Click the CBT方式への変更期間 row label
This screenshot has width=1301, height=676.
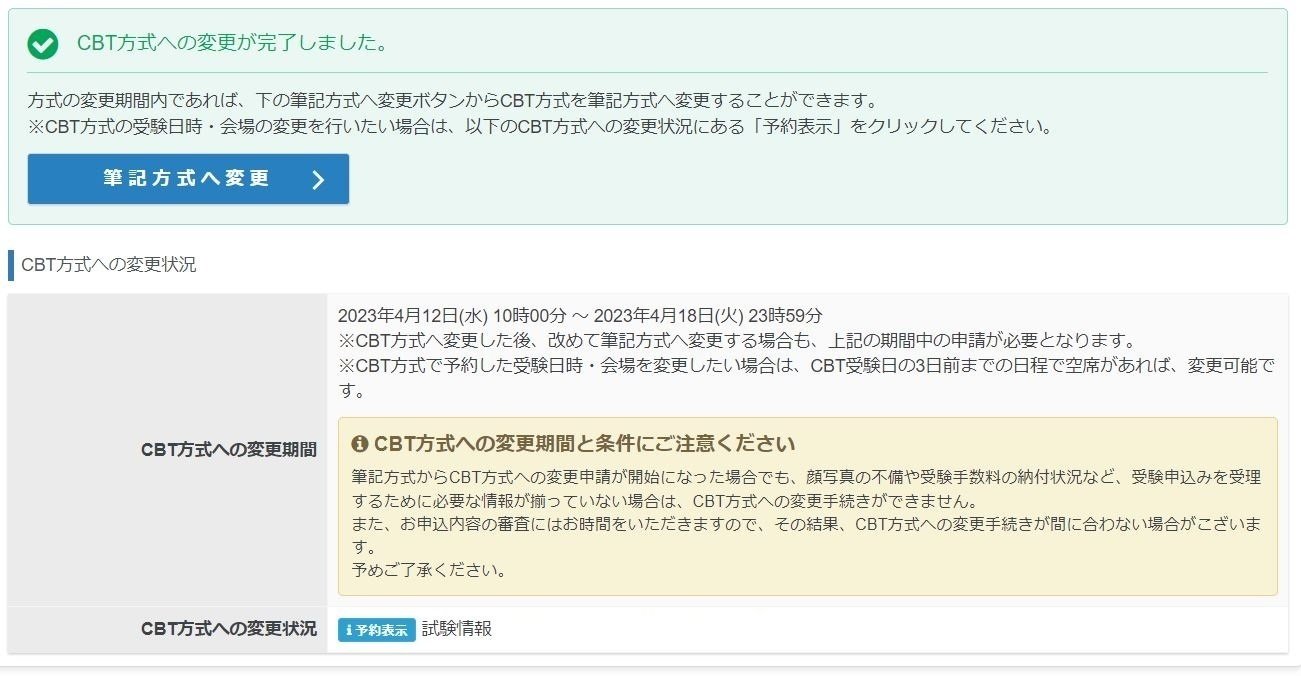[x=229, y=450]
